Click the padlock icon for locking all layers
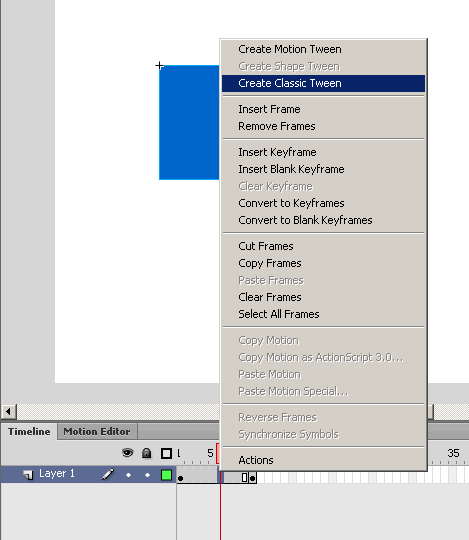 (147, 453)
